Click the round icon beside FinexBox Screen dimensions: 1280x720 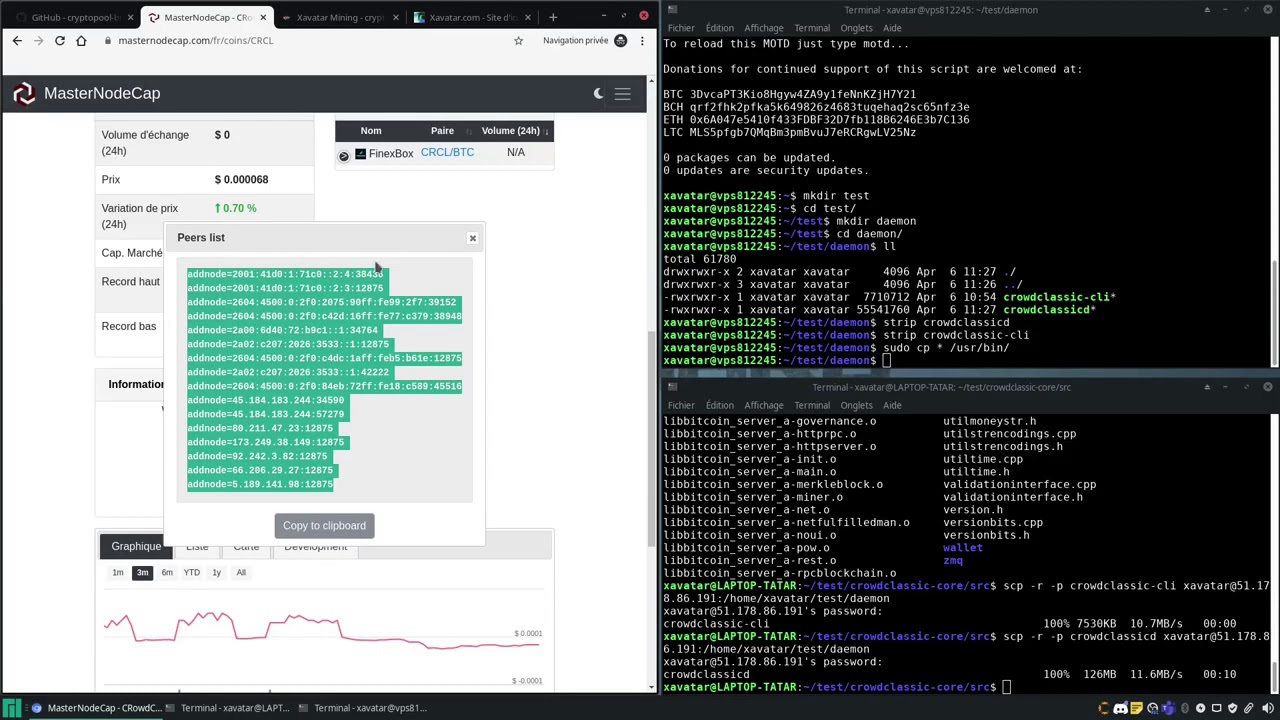[x=344, y=155]
